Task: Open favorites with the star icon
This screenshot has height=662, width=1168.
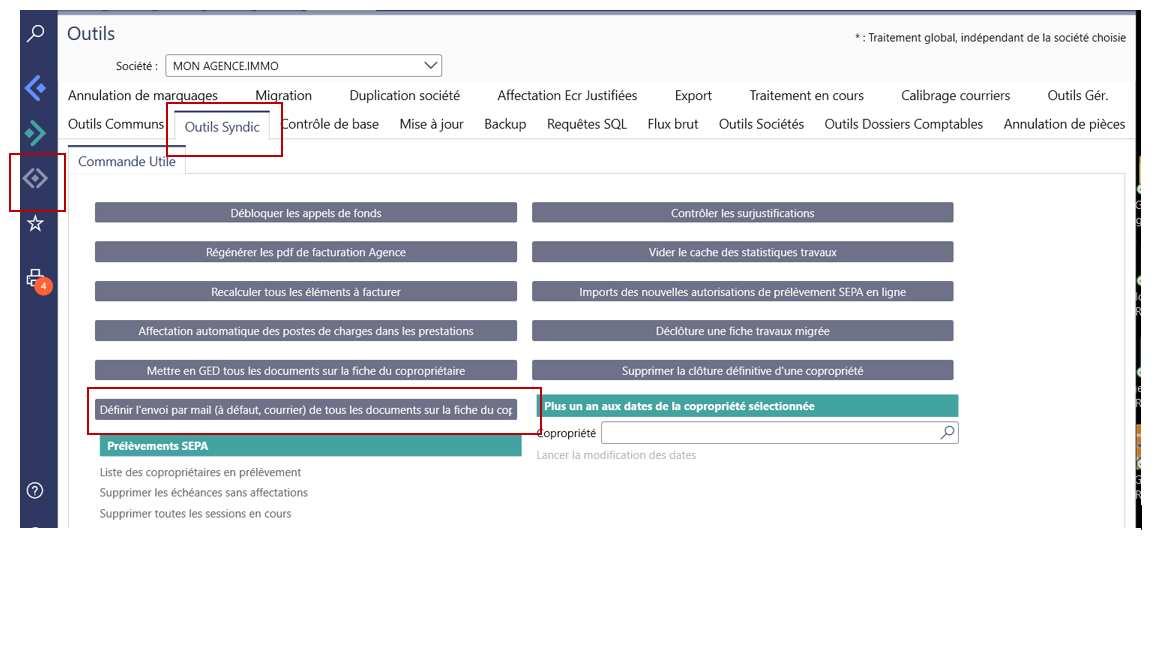Action: point(35,224)
